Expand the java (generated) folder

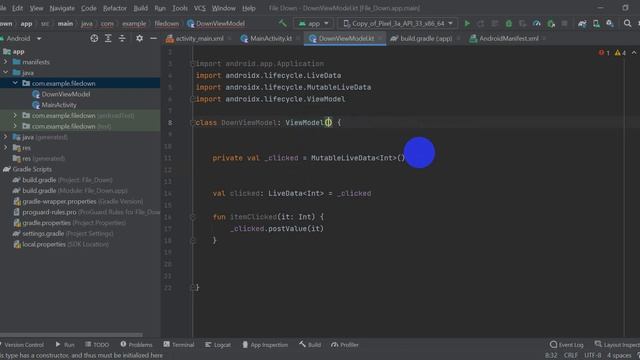coord(6,137)
